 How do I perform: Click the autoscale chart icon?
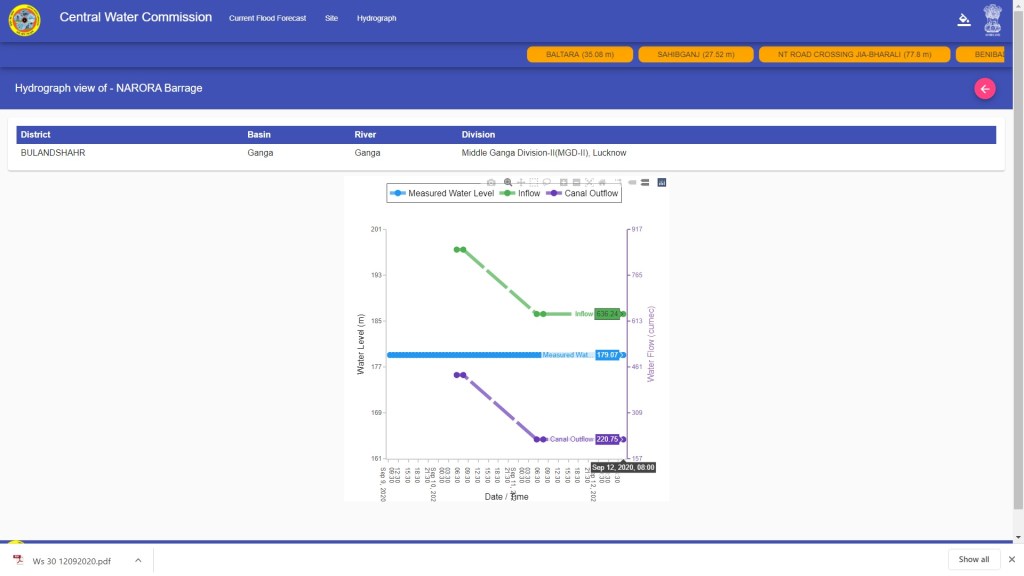point(589,182)
